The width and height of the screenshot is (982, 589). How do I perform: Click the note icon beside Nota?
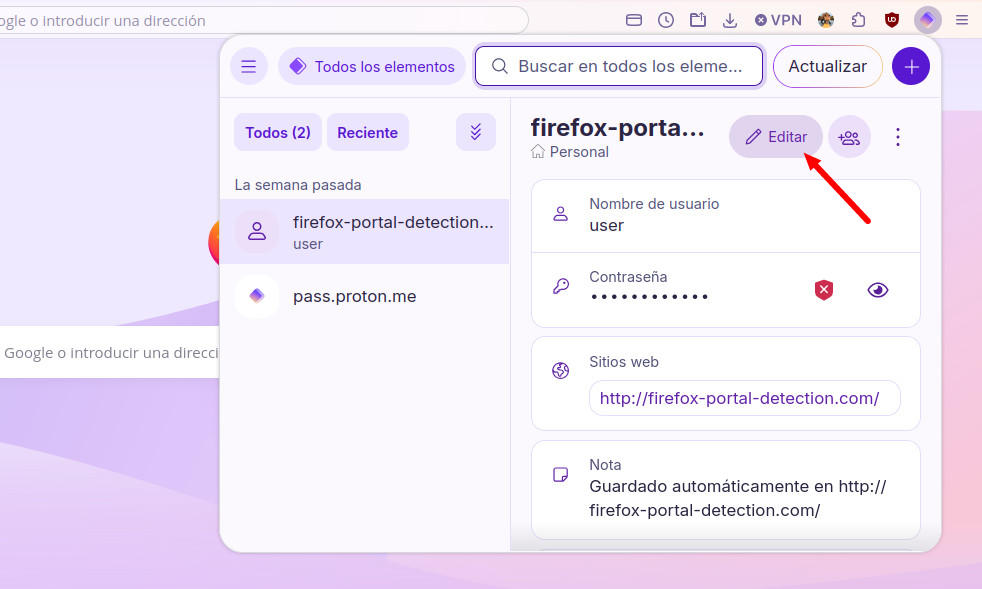(x=561, y=474)
